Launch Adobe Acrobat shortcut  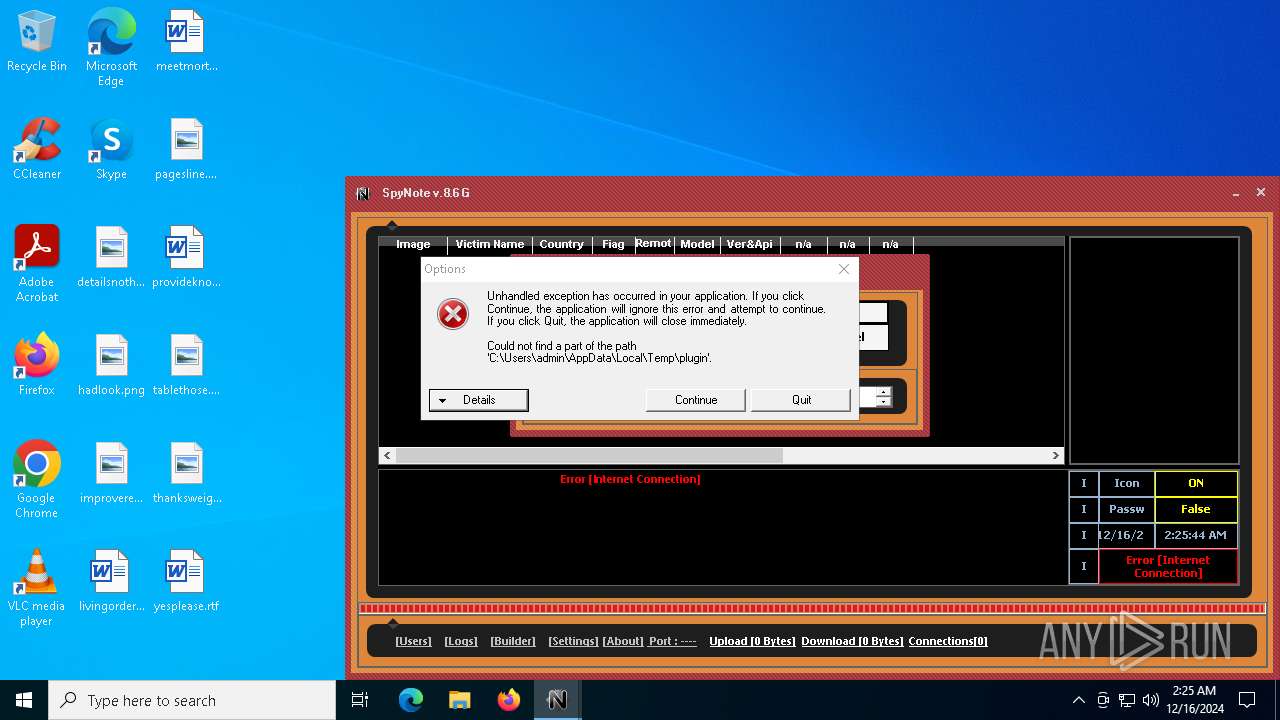tap(37, 264)
